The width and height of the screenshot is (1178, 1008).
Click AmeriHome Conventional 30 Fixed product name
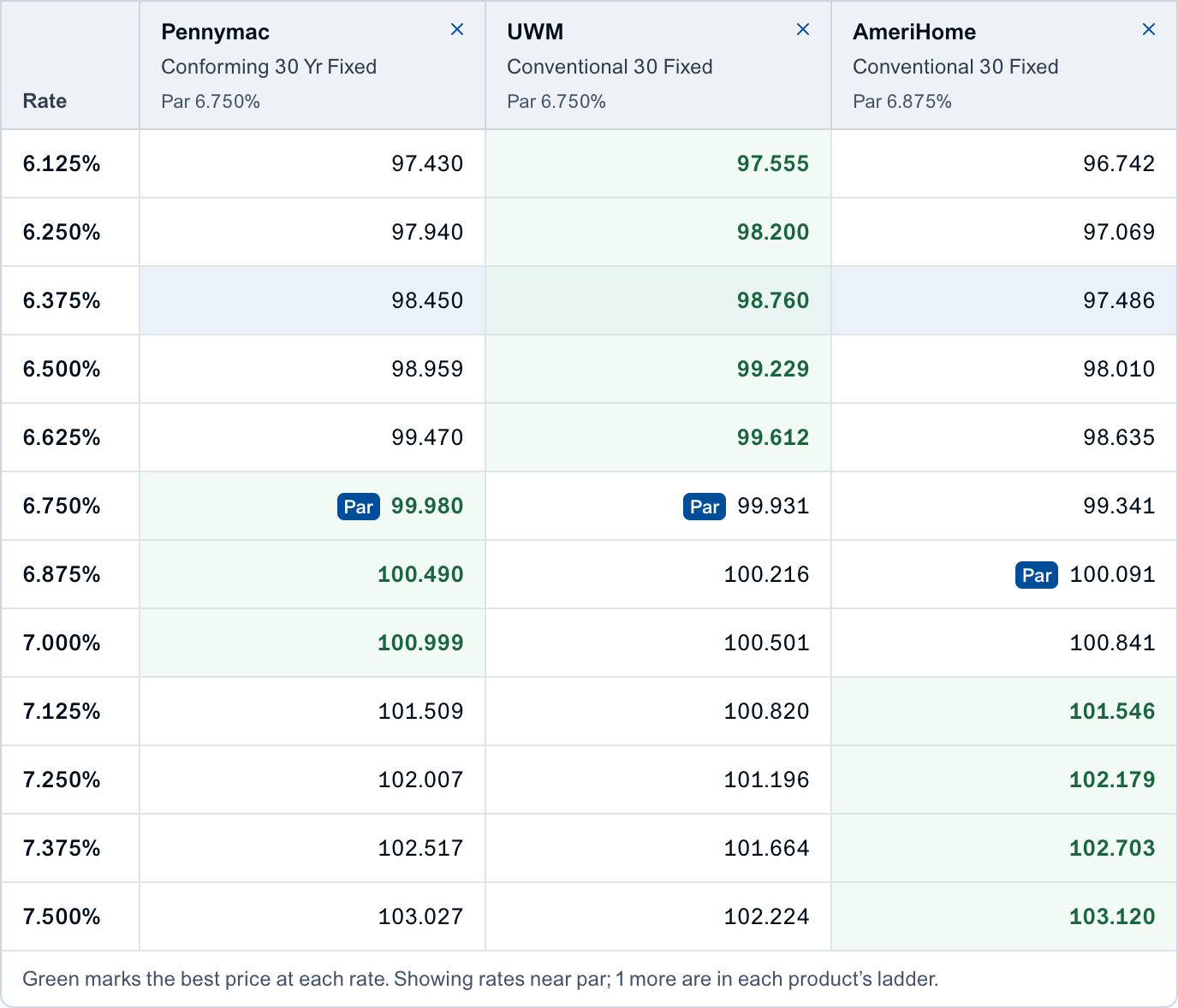[955, 67]
